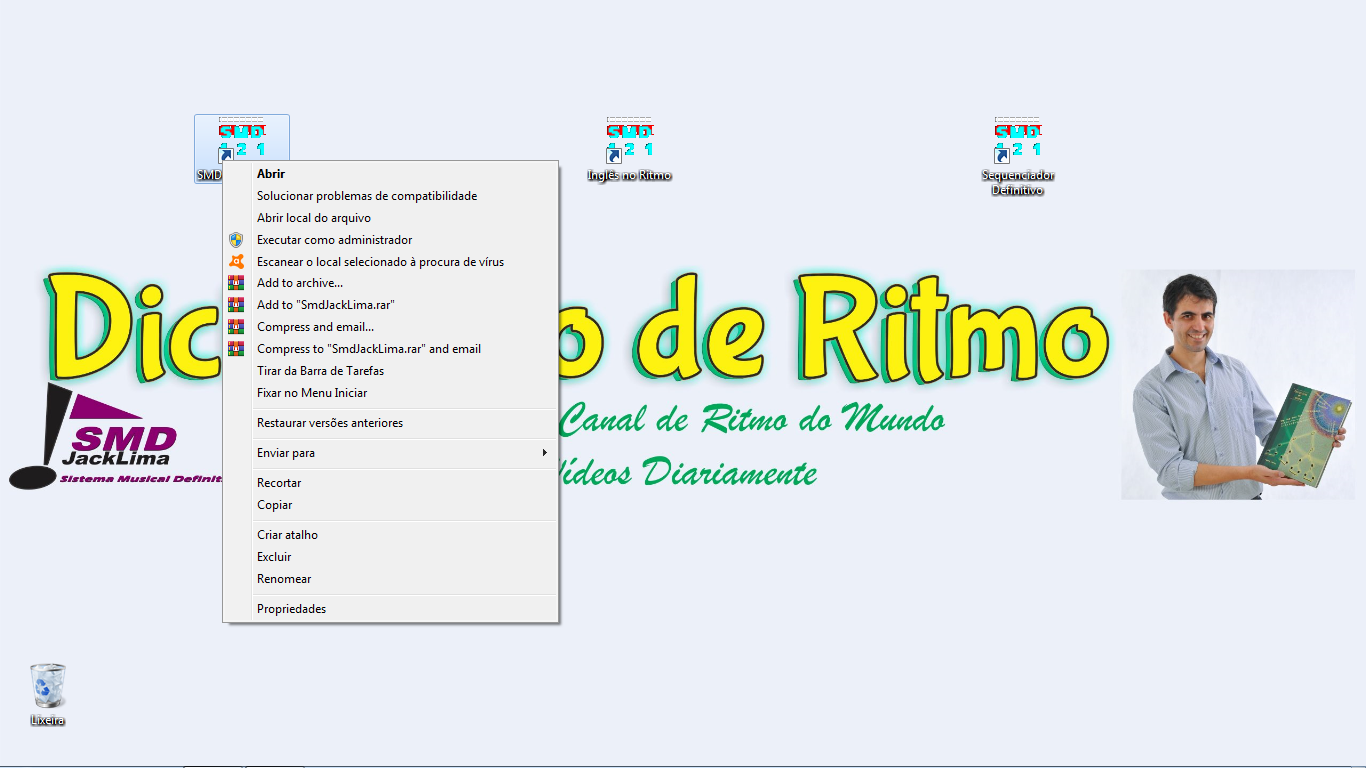This screenshot has height=768, width=1366.
Task: Click Tirar da Barra de Tarefas
Action: point(320,371)
